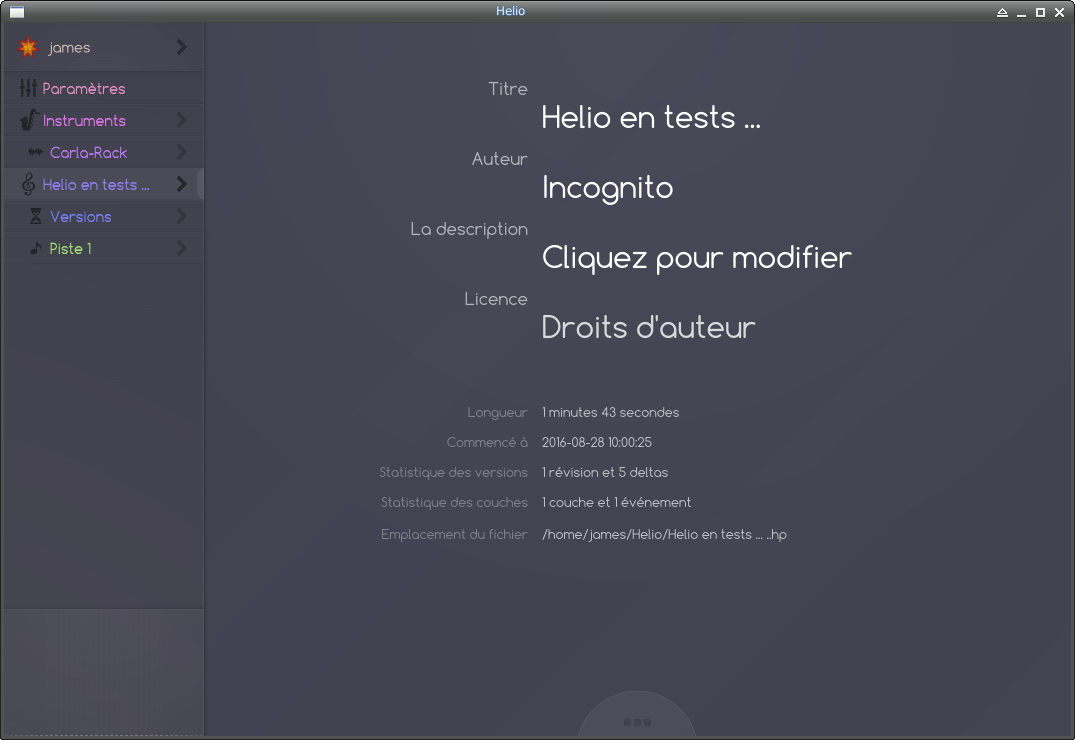Click the Longueur label

[497, 412]
